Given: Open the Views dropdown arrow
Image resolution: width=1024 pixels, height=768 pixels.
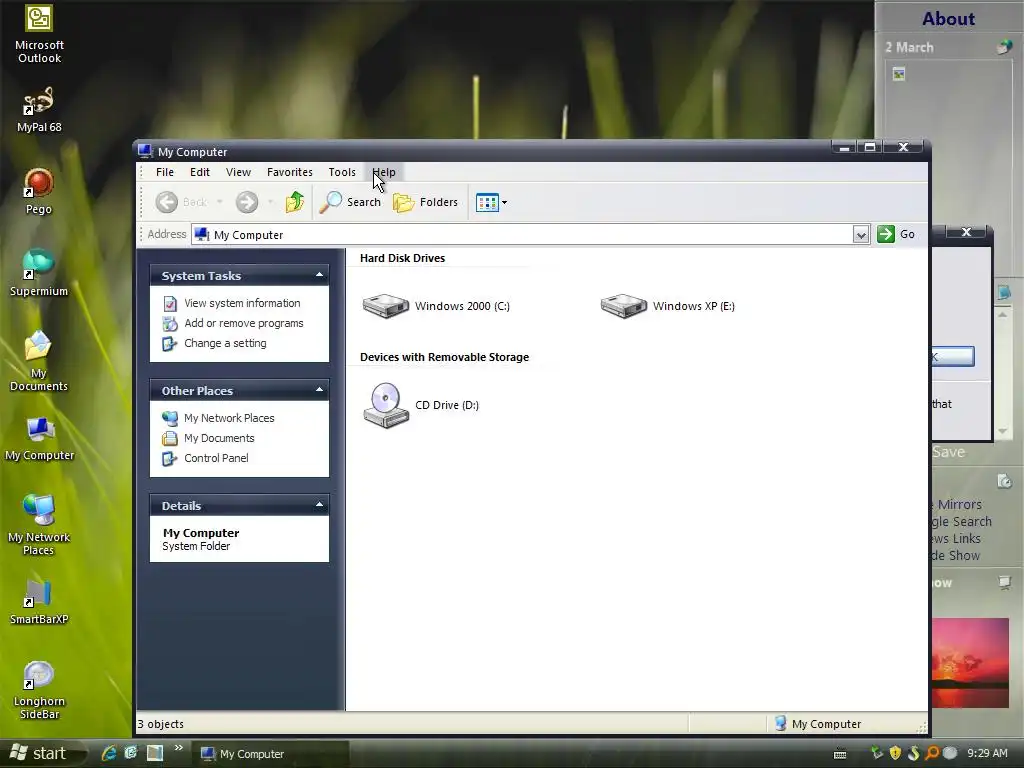Looking at the screenshot, I should click(x=504, y=202).
